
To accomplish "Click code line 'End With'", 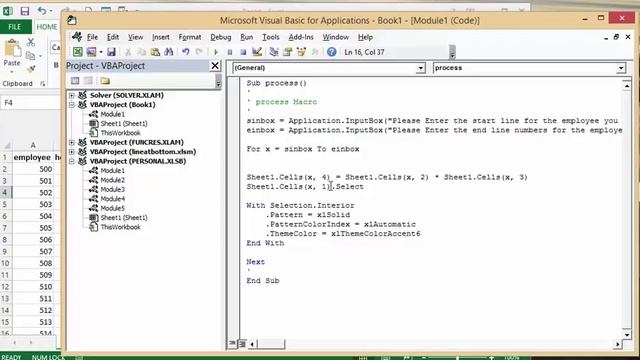I will pos(265,243).
